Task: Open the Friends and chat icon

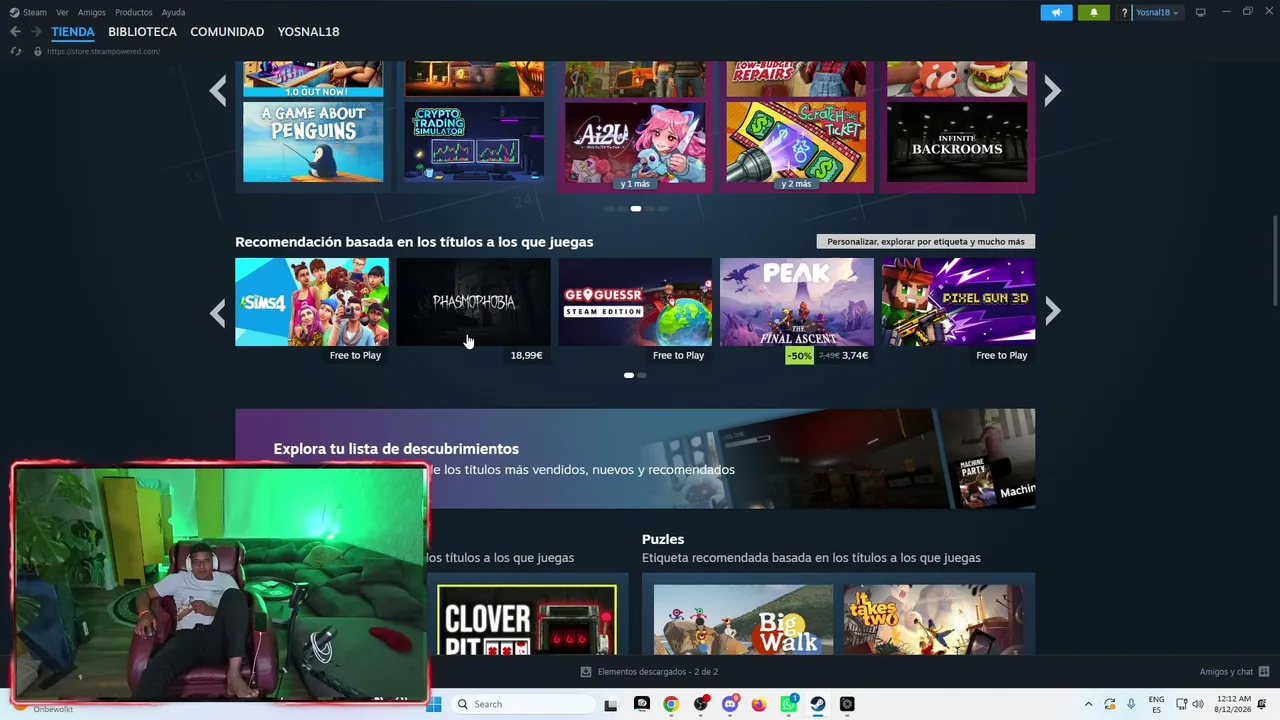Action: [x=1264, y=672]
